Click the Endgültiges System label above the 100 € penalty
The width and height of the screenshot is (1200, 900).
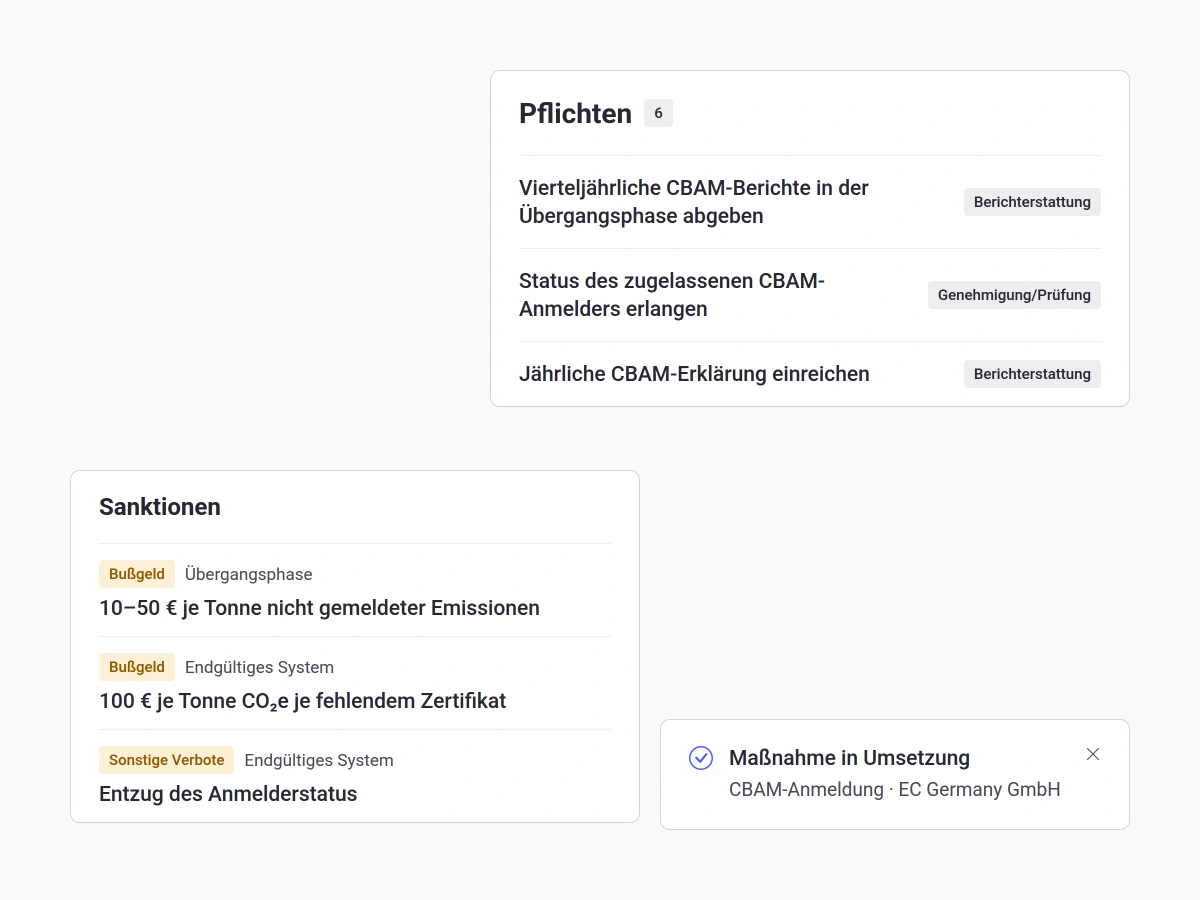[259, 667]
